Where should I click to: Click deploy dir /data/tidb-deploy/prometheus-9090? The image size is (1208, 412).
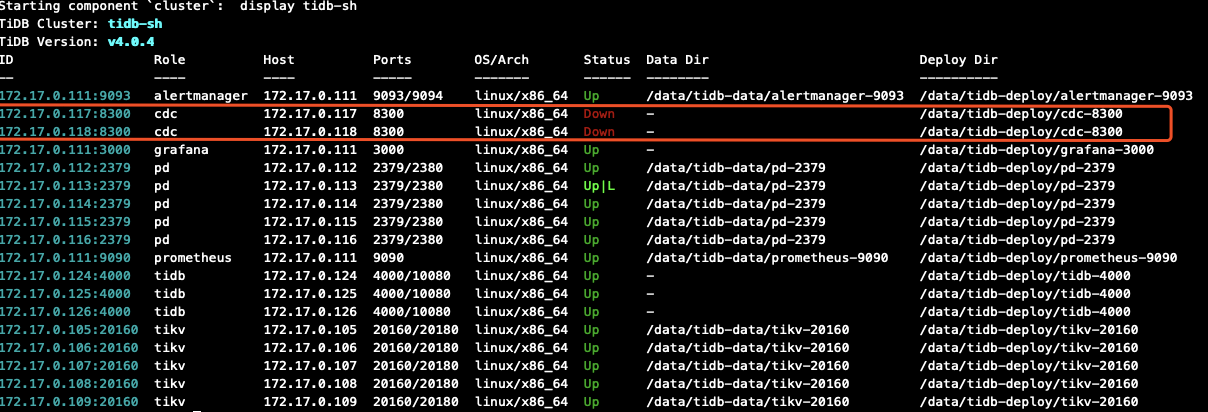(x=1048, y=258)
